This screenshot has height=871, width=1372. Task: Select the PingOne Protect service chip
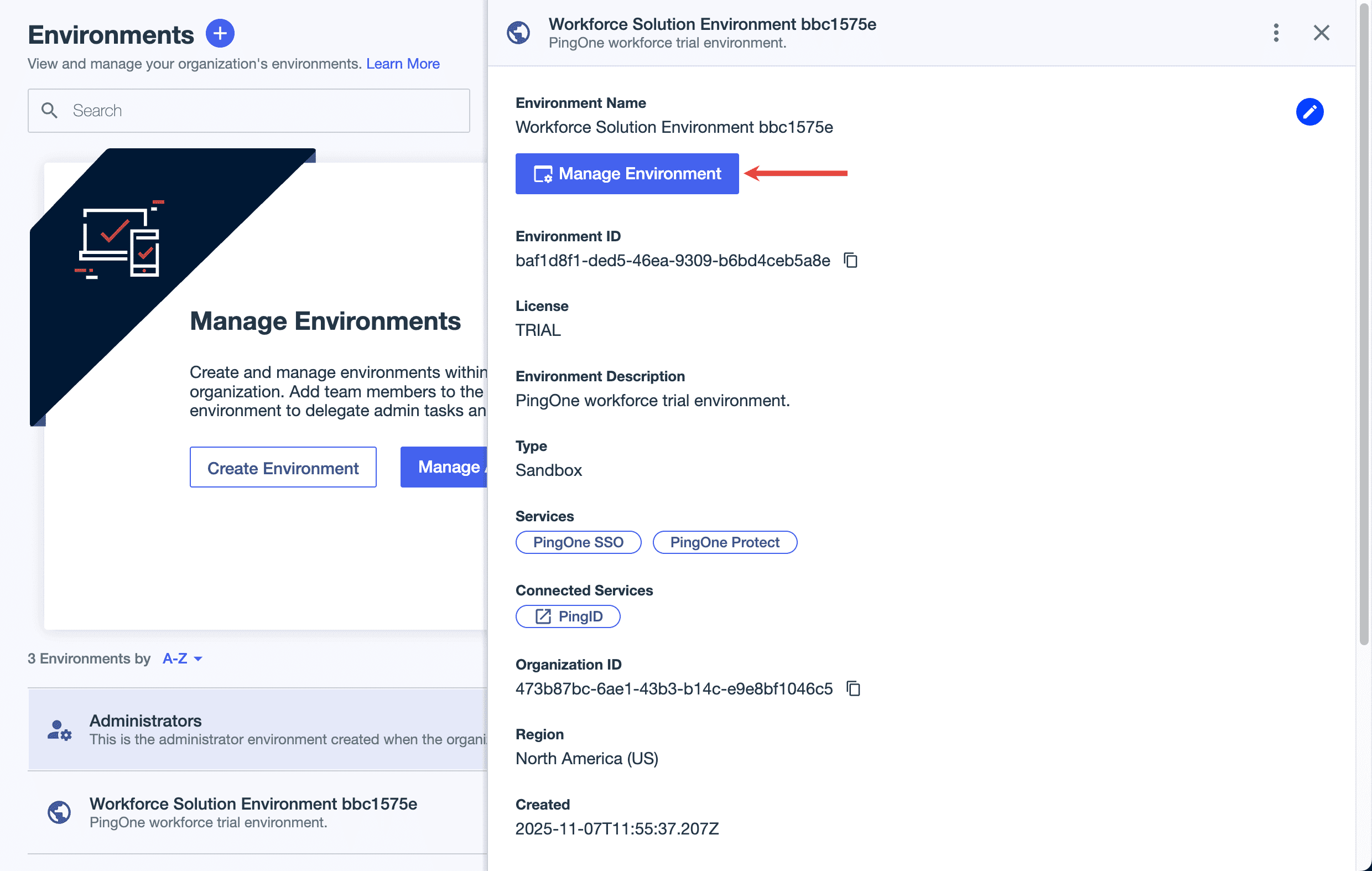coord(724,542)
